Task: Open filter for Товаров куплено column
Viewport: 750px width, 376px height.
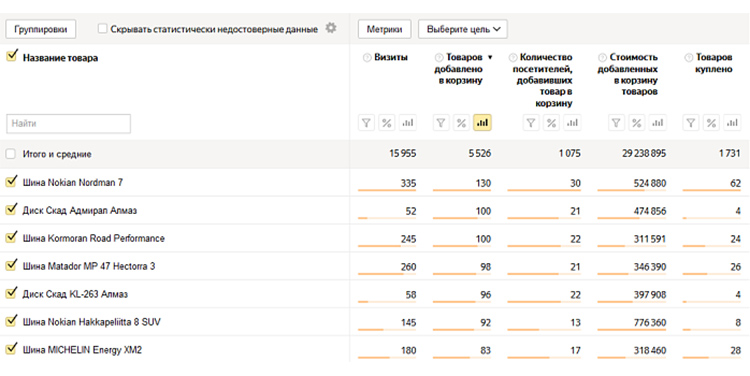Action: (x=691, y=123)
